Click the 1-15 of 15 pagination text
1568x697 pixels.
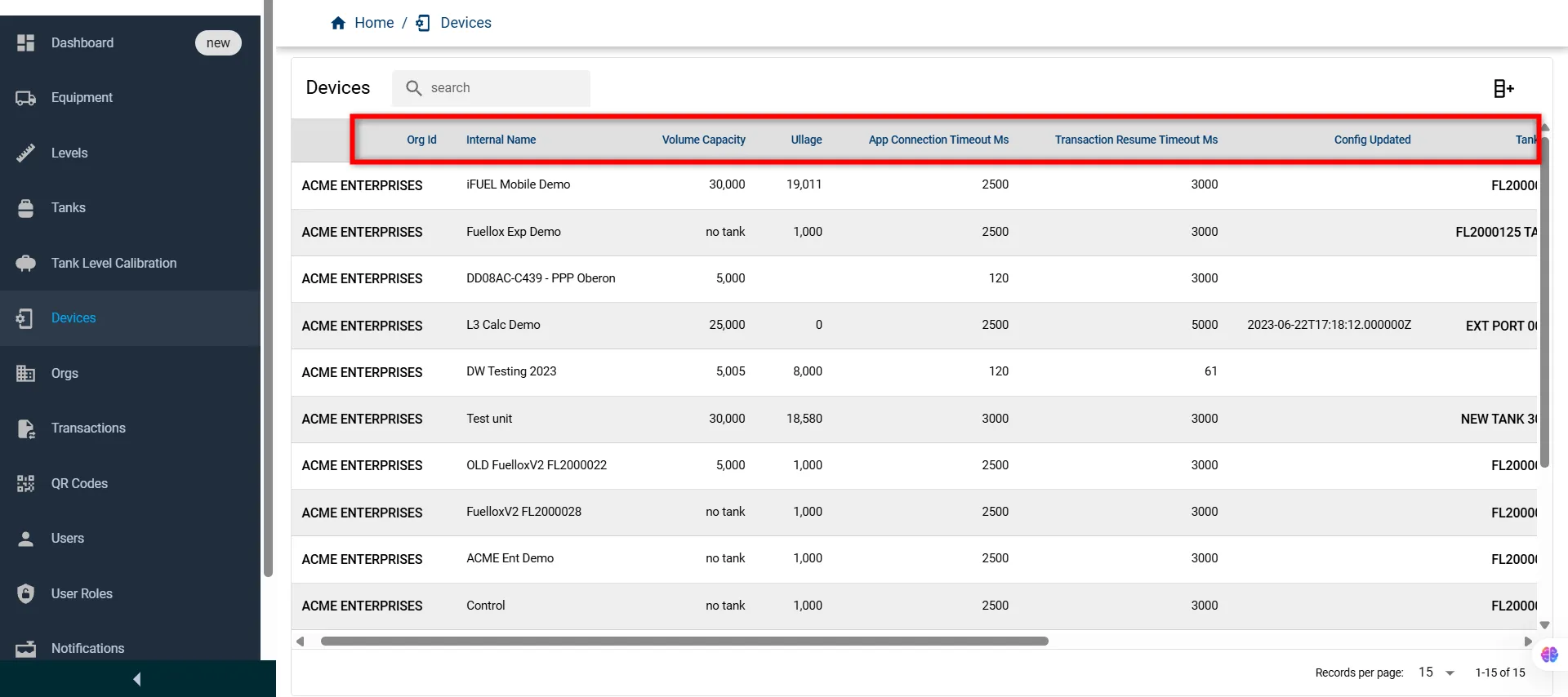pos(1499,673)
